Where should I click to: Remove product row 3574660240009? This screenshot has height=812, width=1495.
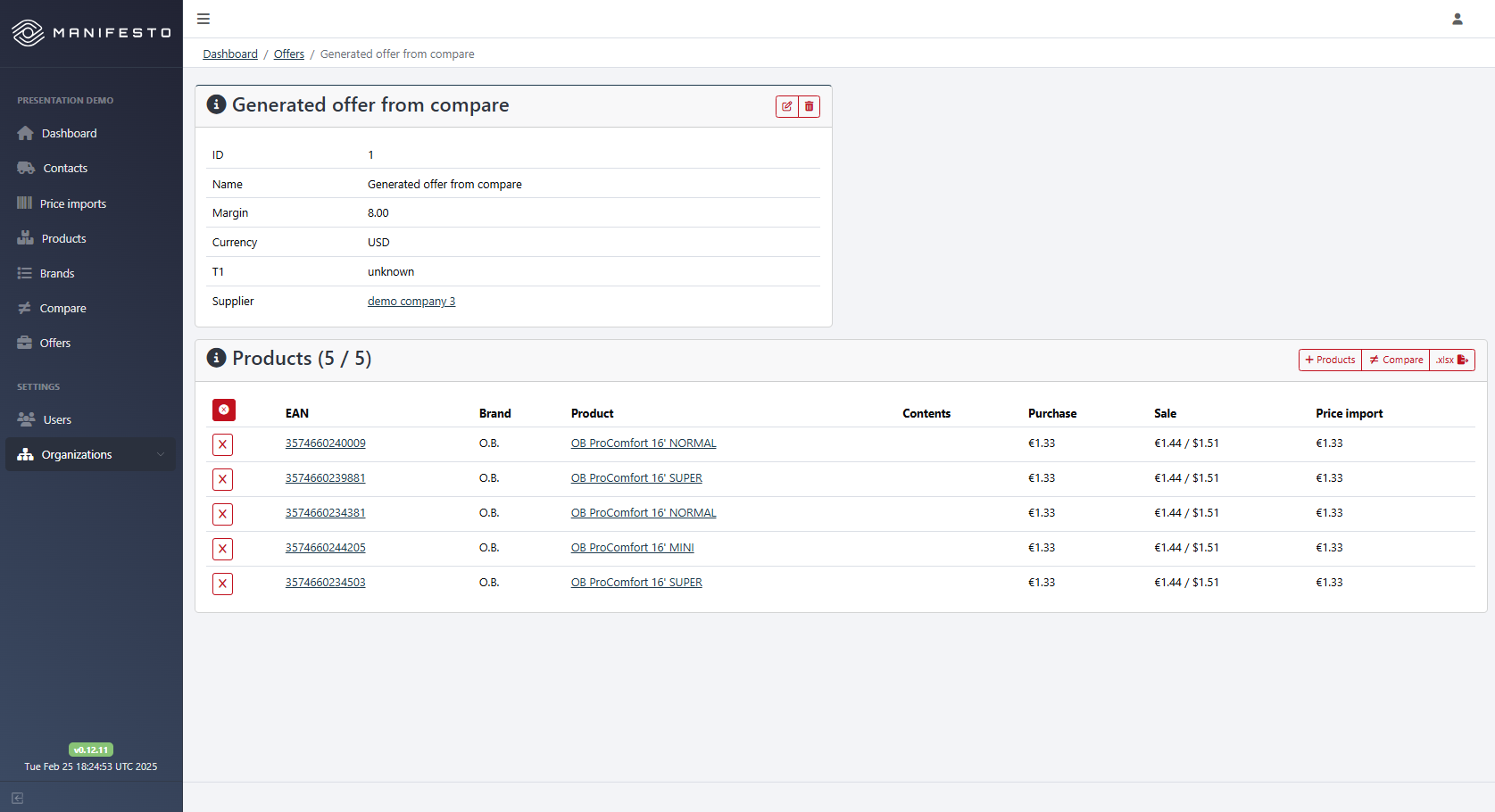tap(223, 444)
